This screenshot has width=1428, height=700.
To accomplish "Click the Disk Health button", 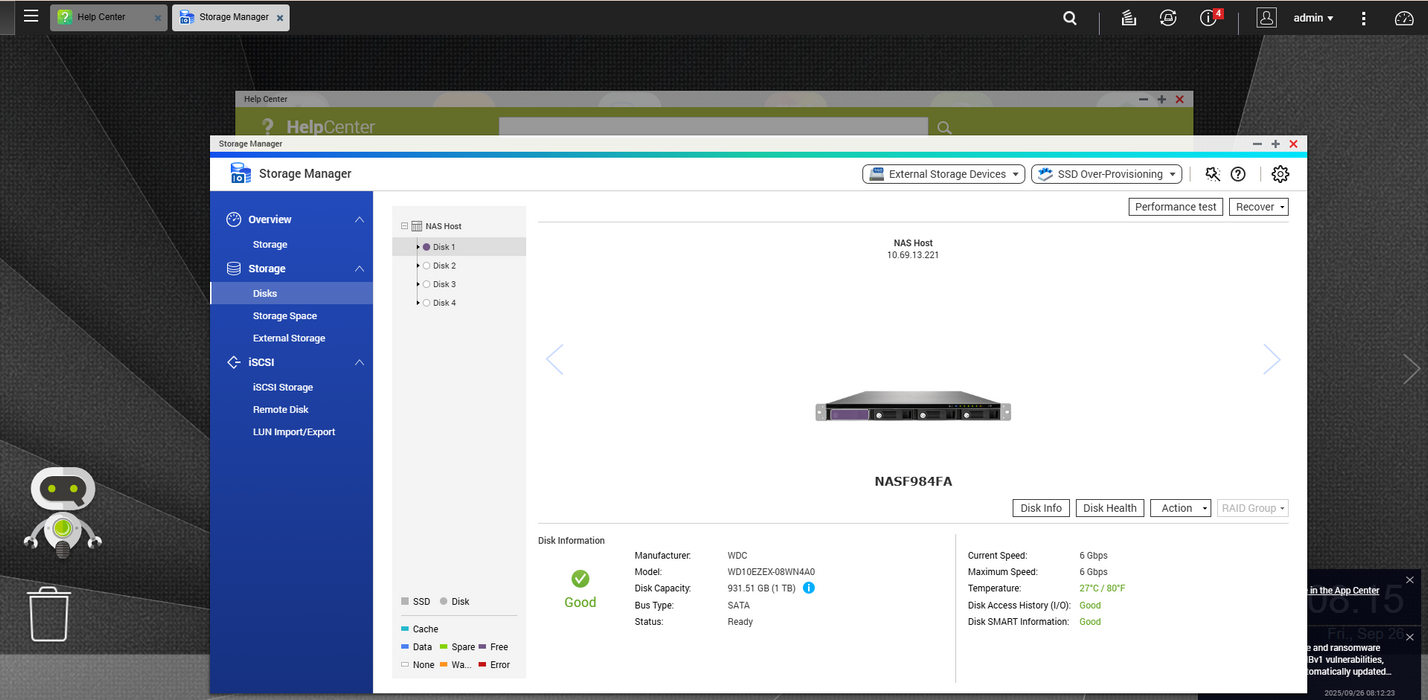I will [1110, 508].
